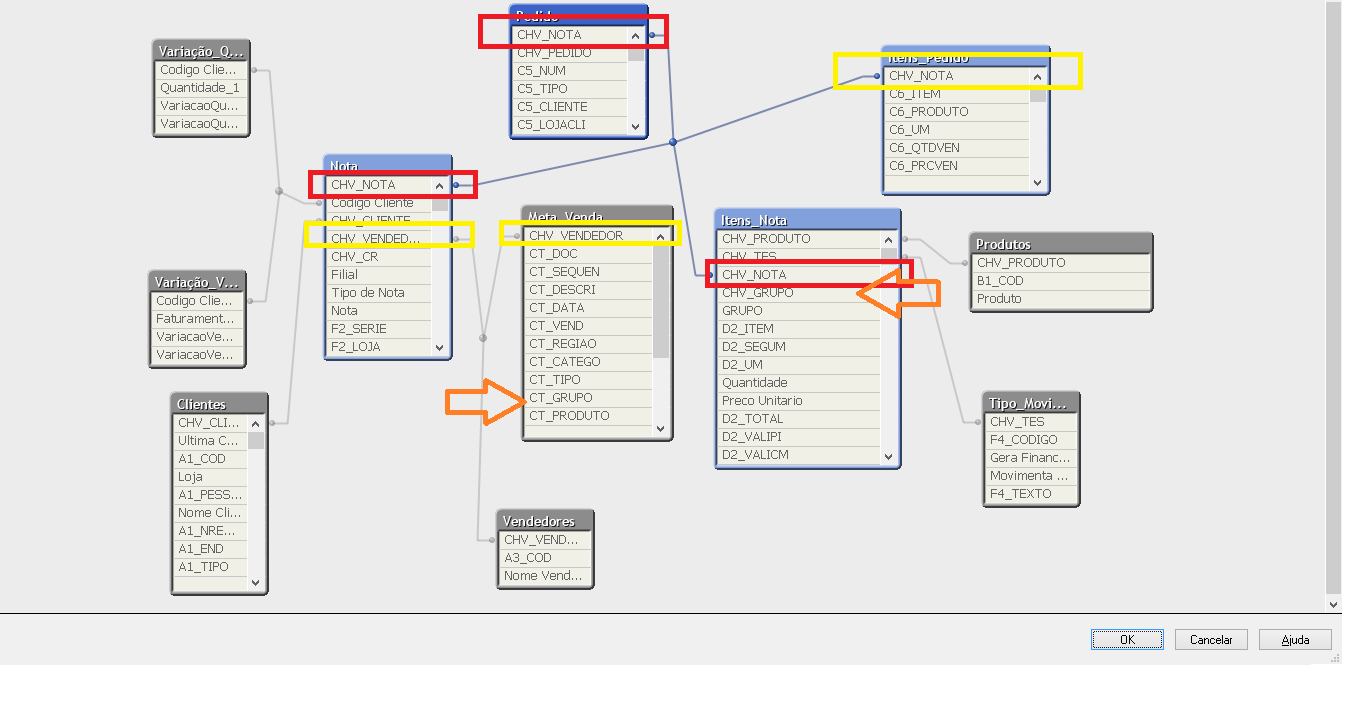Select Preco Unitario field in Itens_Nota
The width and height of the screenshot is (1366, 728).
click(799, 401)
